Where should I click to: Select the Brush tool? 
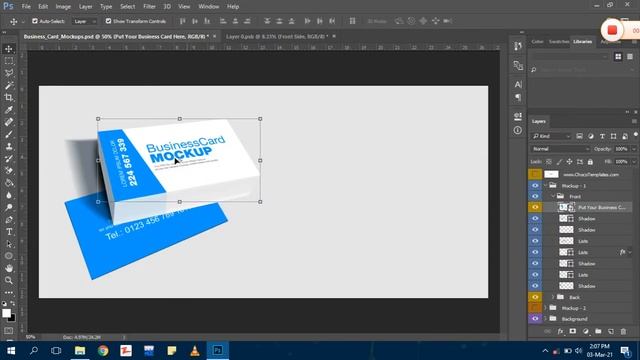[x=9, y=134]
